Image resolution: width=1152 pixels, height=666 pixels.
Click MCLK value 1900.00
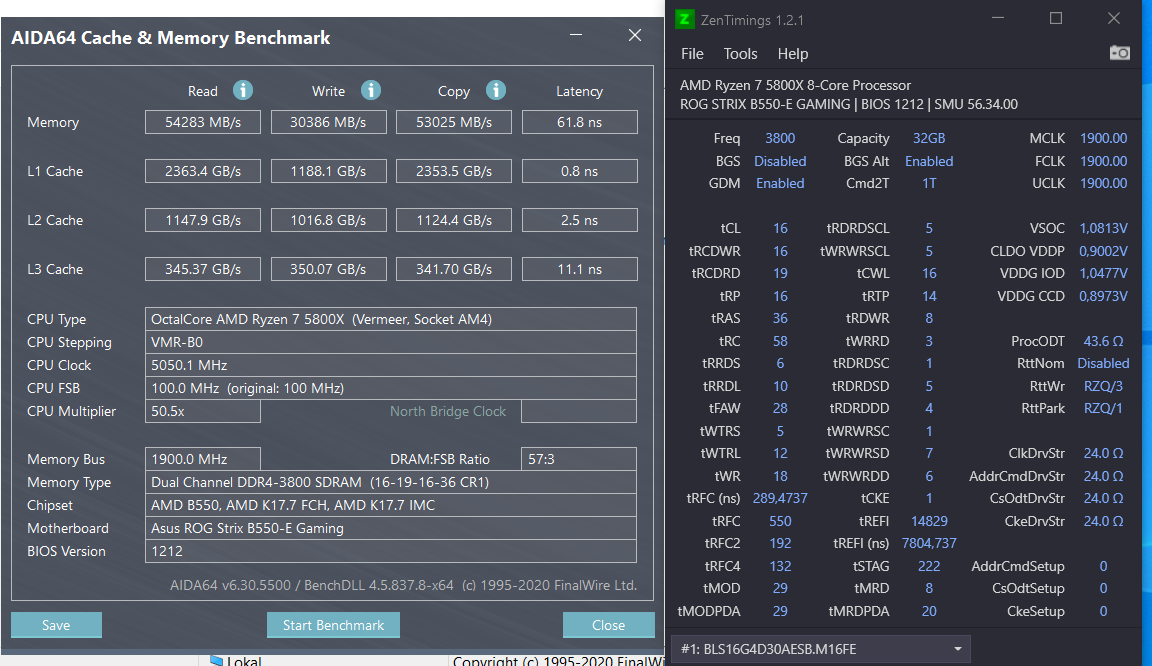[x=1103, y=138]
